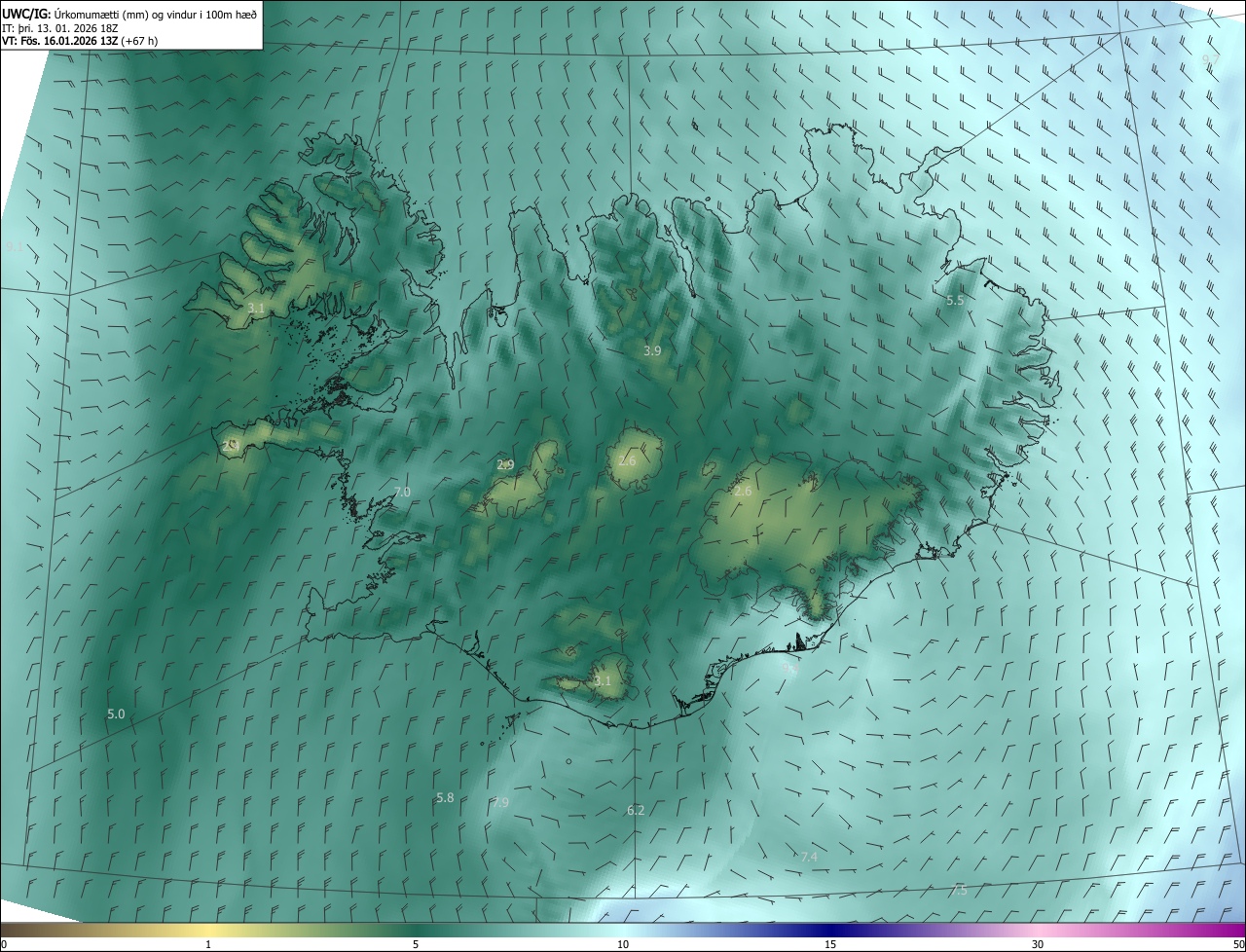Click the 2.6 value on Hofsjökull glacier
Viewport: 1246px width, 952px height.
click(627, 460)
